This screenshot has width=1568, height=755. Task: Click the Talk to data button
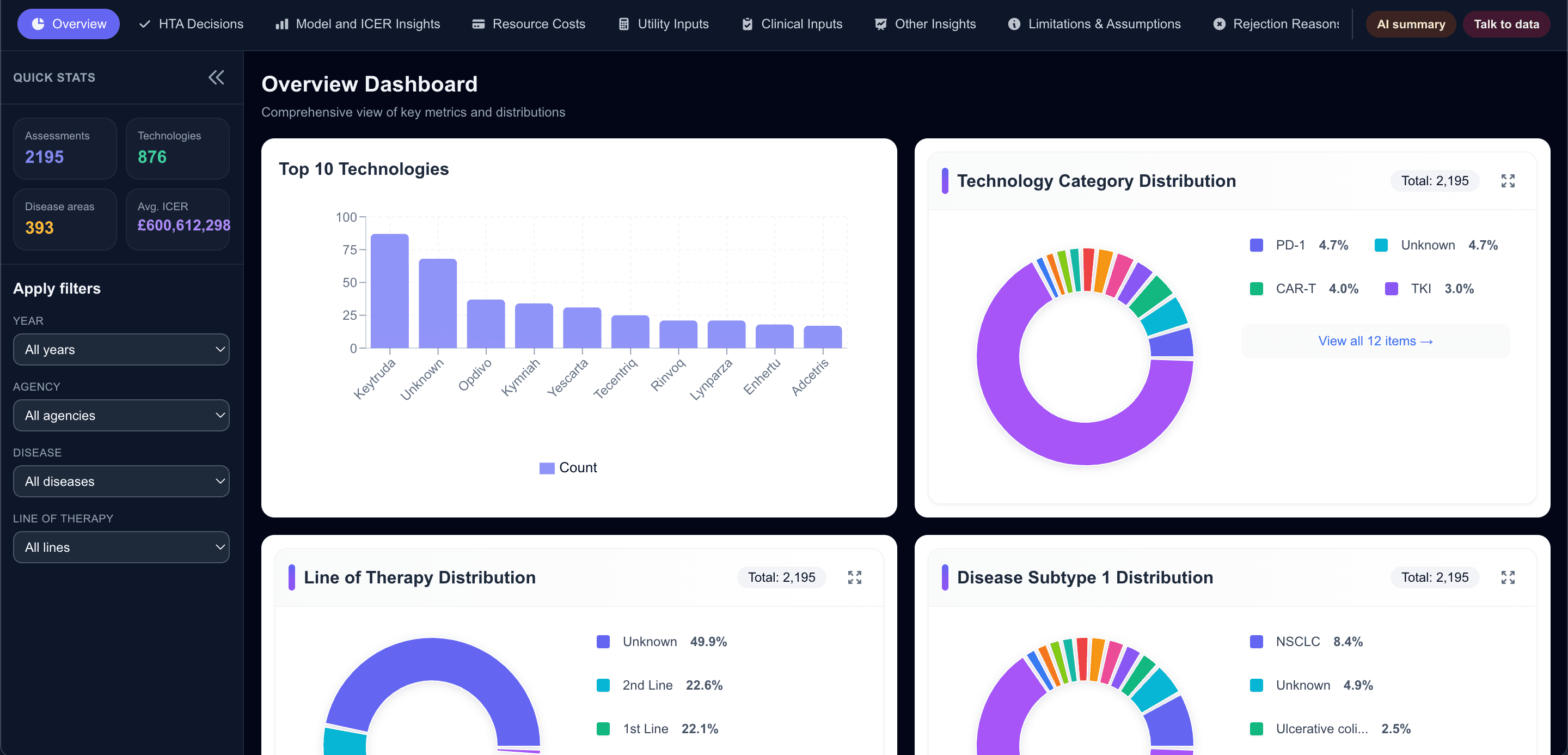1506,25
